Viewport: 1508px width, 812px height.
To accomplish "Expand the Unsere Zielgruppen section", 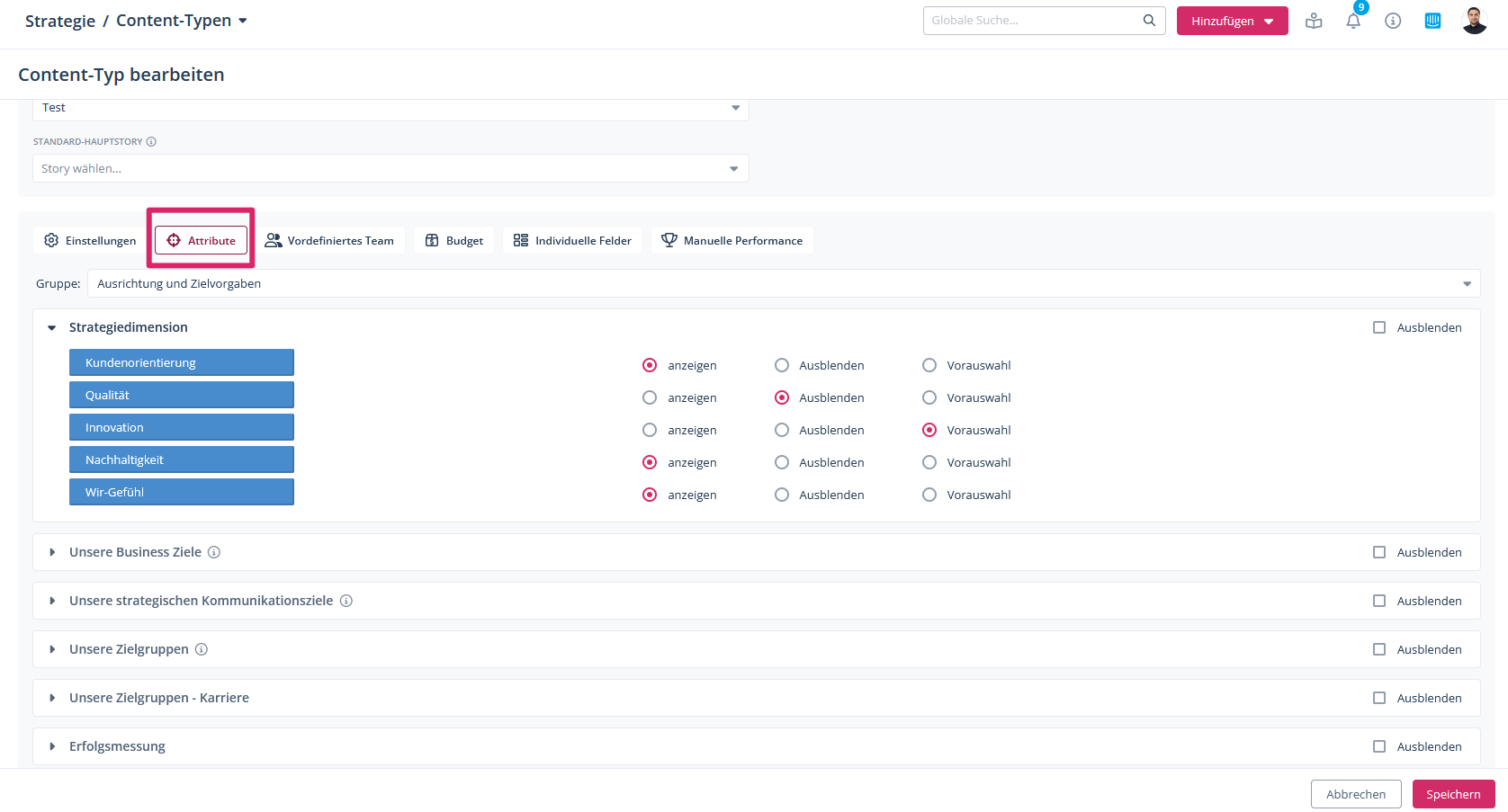I will click(x=52, y=649).
